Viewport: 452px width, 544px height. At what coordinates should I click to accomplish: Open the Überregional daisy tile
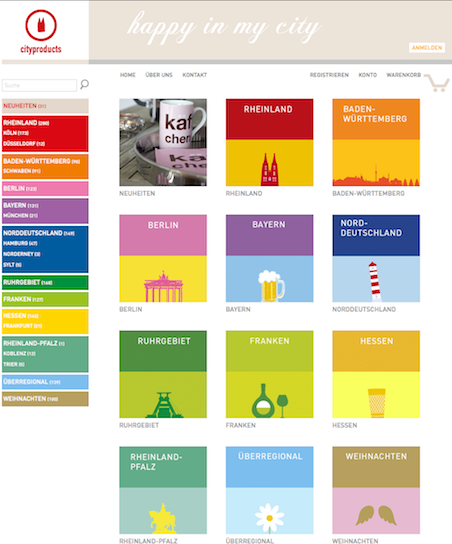(270, 490)
